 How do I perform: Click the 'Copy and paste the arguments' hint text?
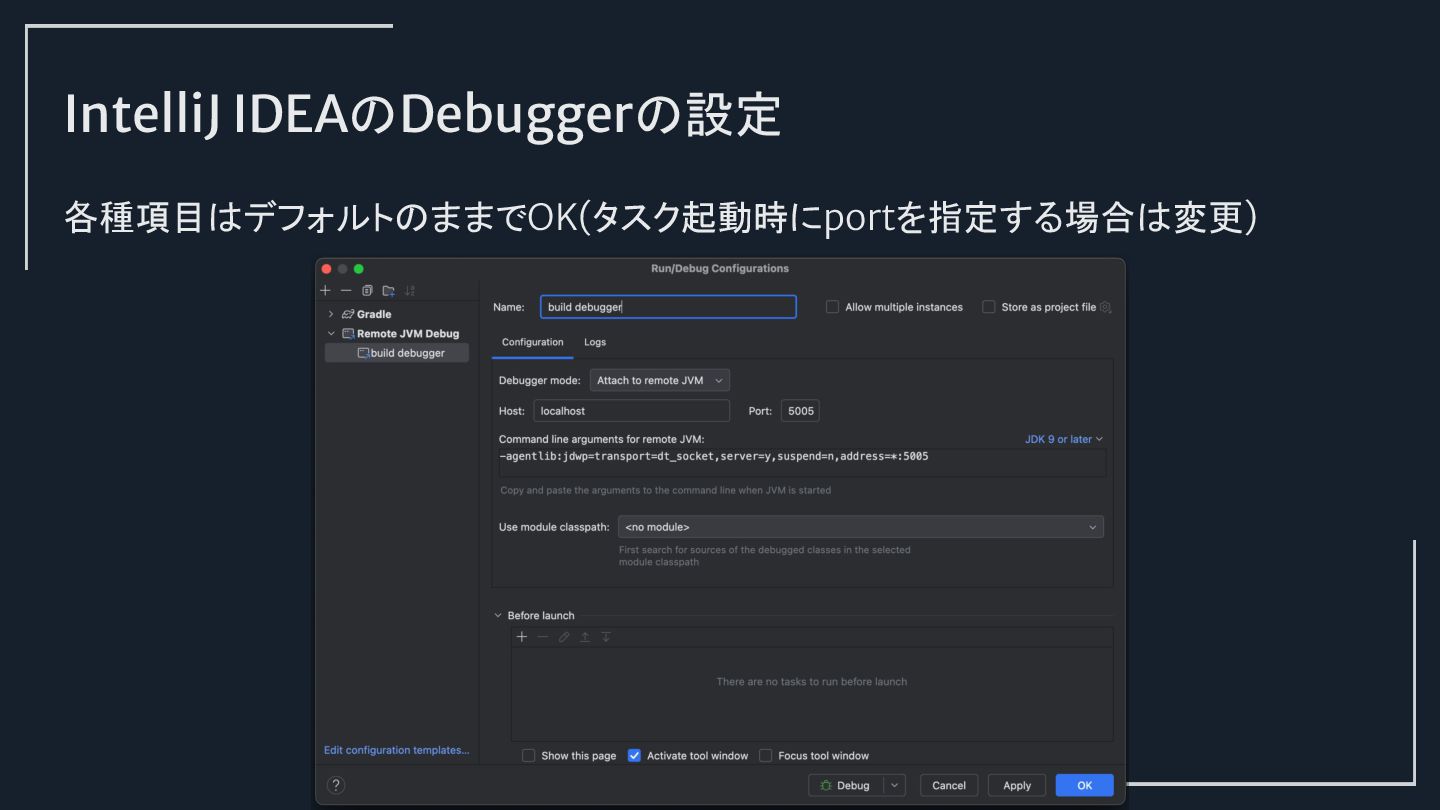(x=666, y=490)
